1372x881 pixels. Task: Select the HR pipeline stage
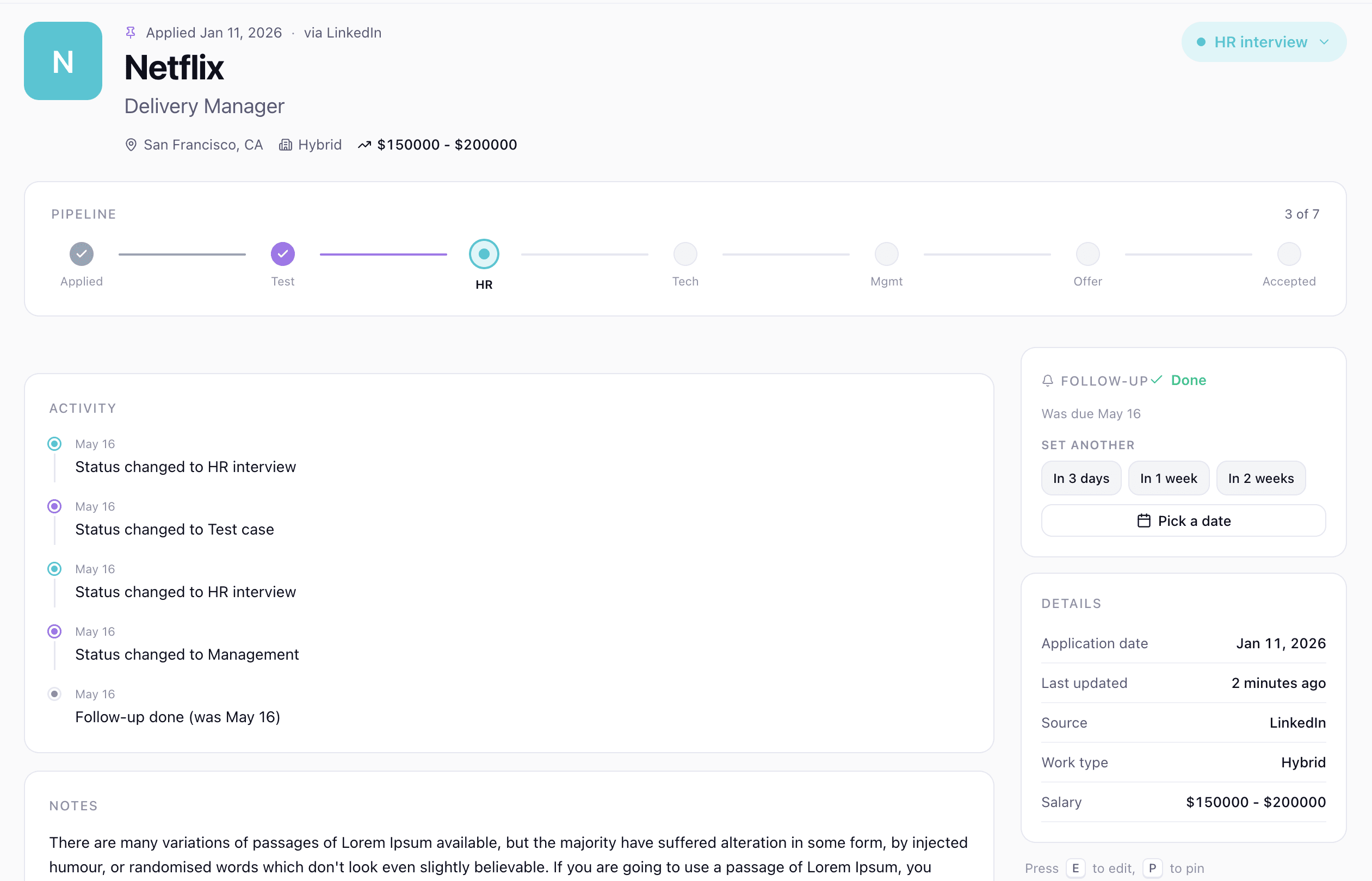484,254
